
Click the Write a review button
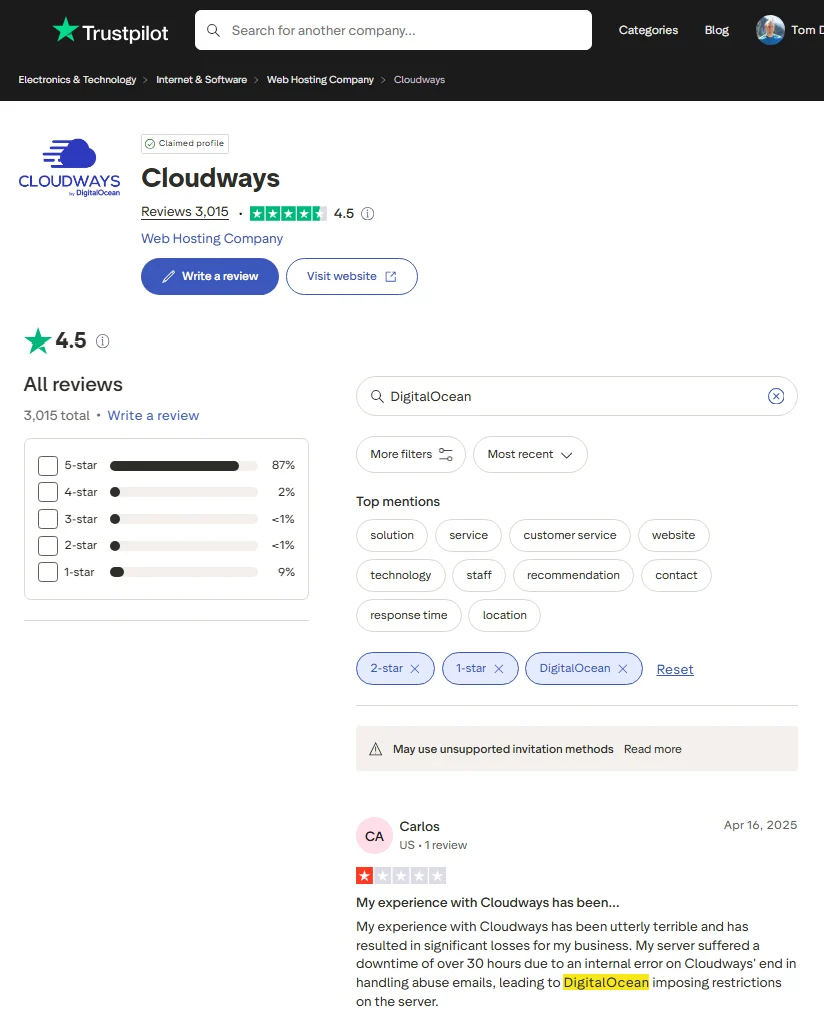[x=209, y=277]
